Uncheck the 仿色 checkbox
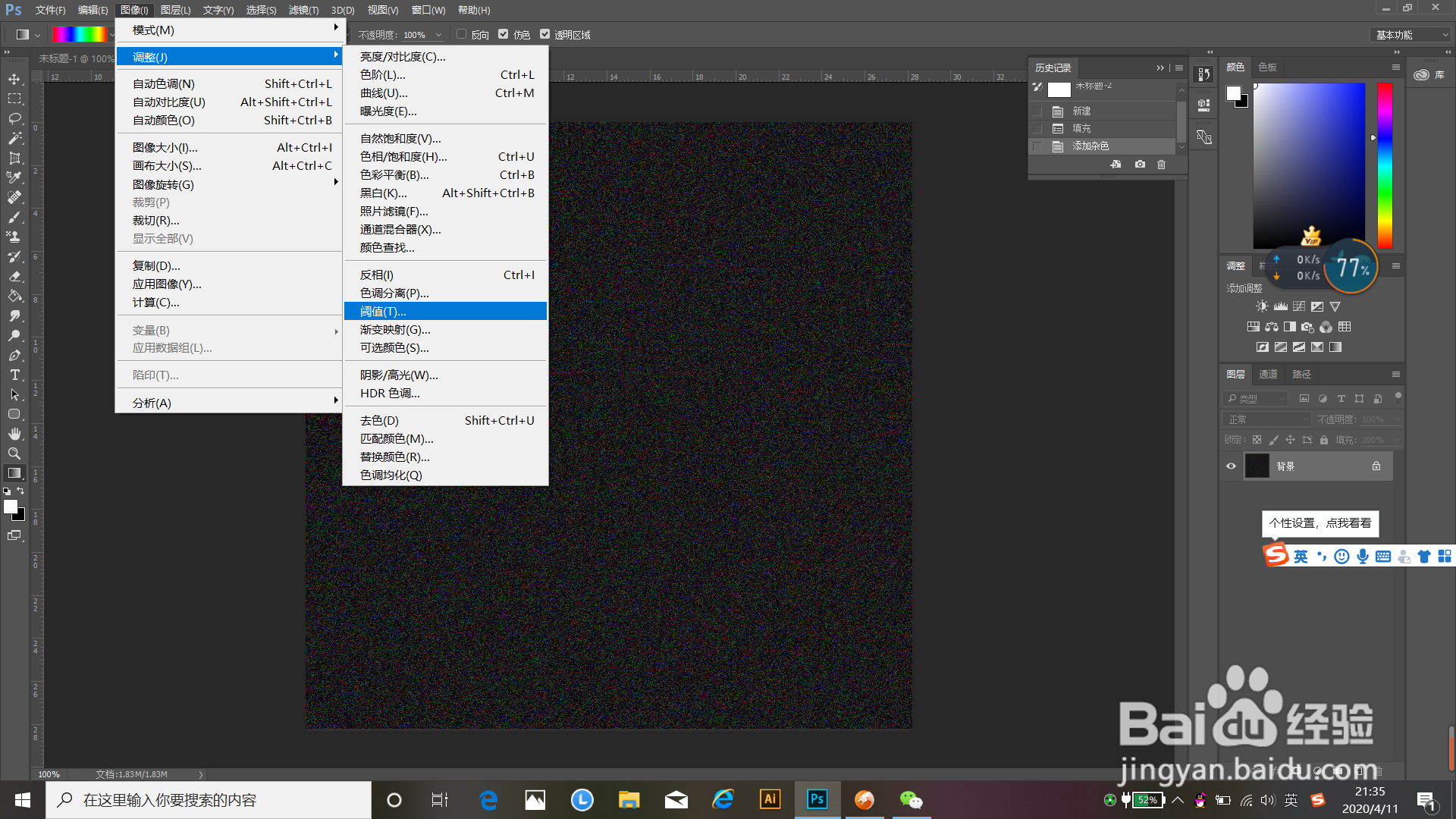This screenshot has width=1456, height=819. (x=503, y=34)
